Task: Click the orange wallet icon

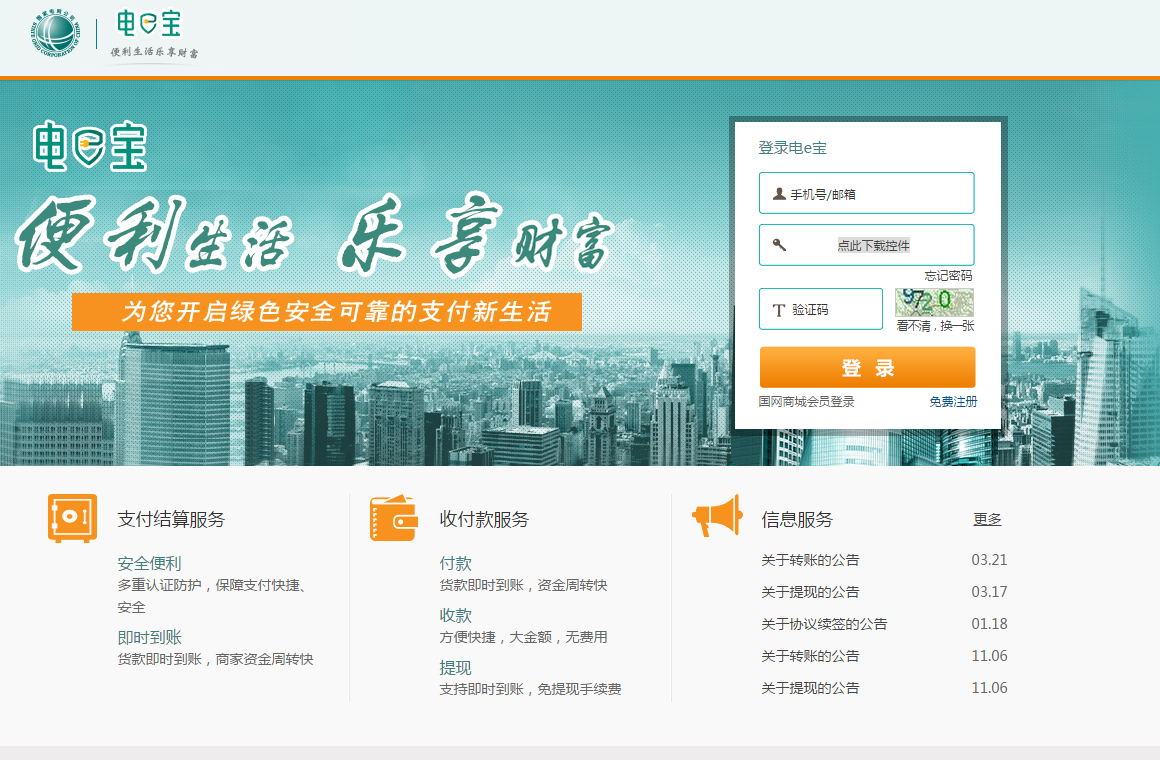Action: point(394,518)
